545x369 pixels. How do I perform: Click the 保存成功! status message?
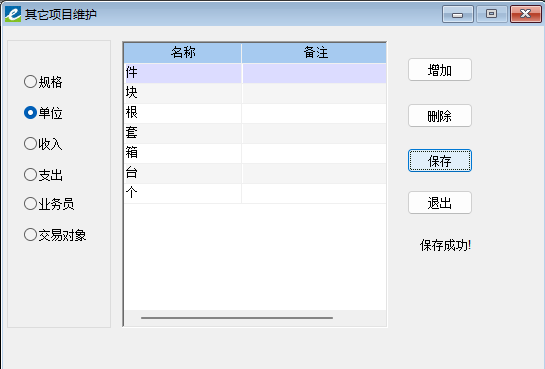click(445, 245)
